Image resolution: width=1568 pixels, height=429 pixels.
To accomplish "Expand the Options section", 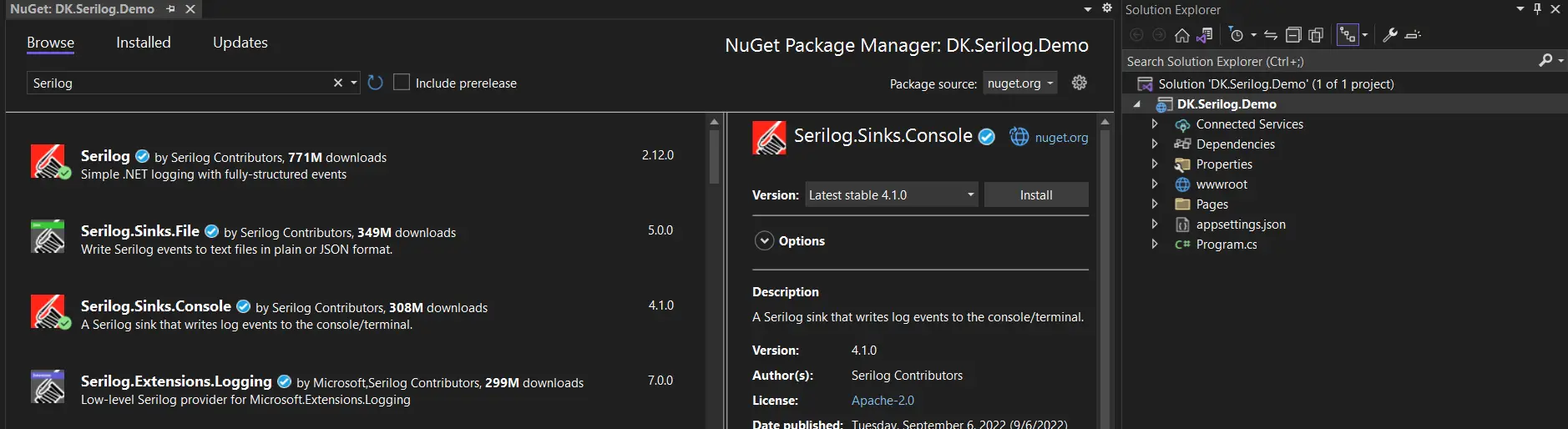I will pos(764,241).
